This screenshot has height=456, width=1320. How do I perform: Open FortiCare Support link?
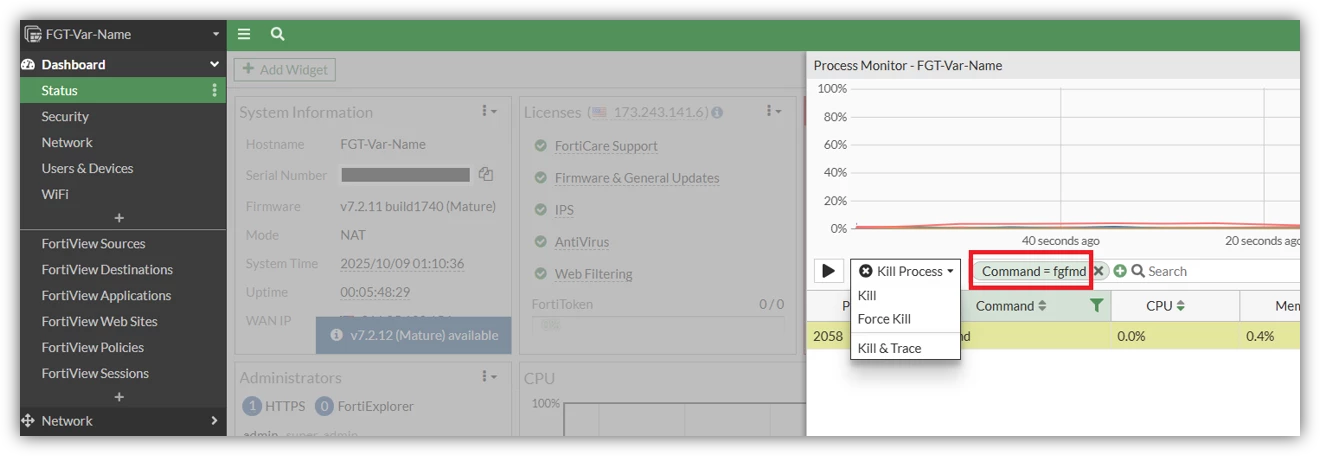(x=606, y=146)
